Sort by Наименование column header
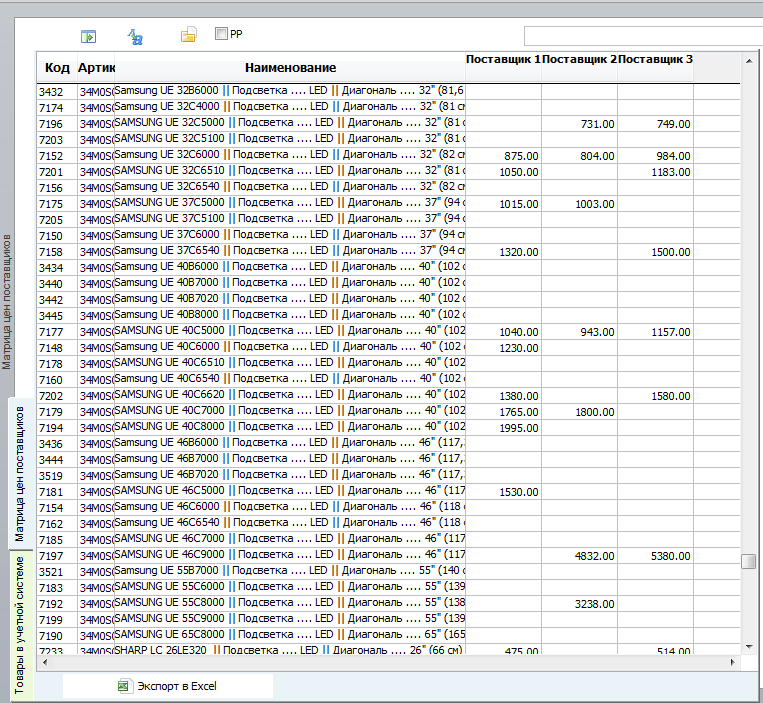The height and width of the screenshot is (703, 763). tap(290, 68)
